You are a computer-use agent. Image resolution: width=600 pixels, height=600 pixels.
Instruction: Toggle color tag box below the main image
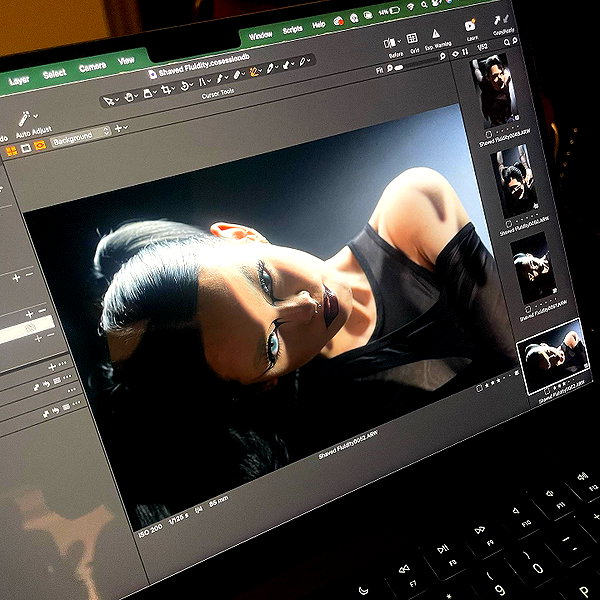479,388
